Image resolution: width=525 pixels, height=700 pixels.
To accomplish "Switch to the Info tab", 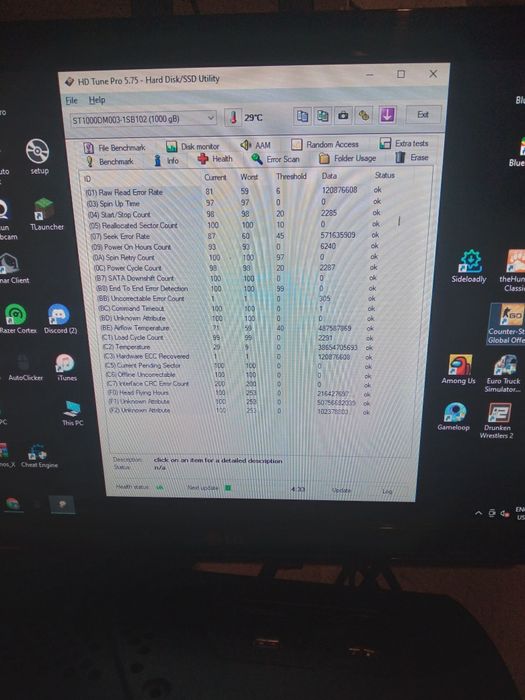I will 166,161.
